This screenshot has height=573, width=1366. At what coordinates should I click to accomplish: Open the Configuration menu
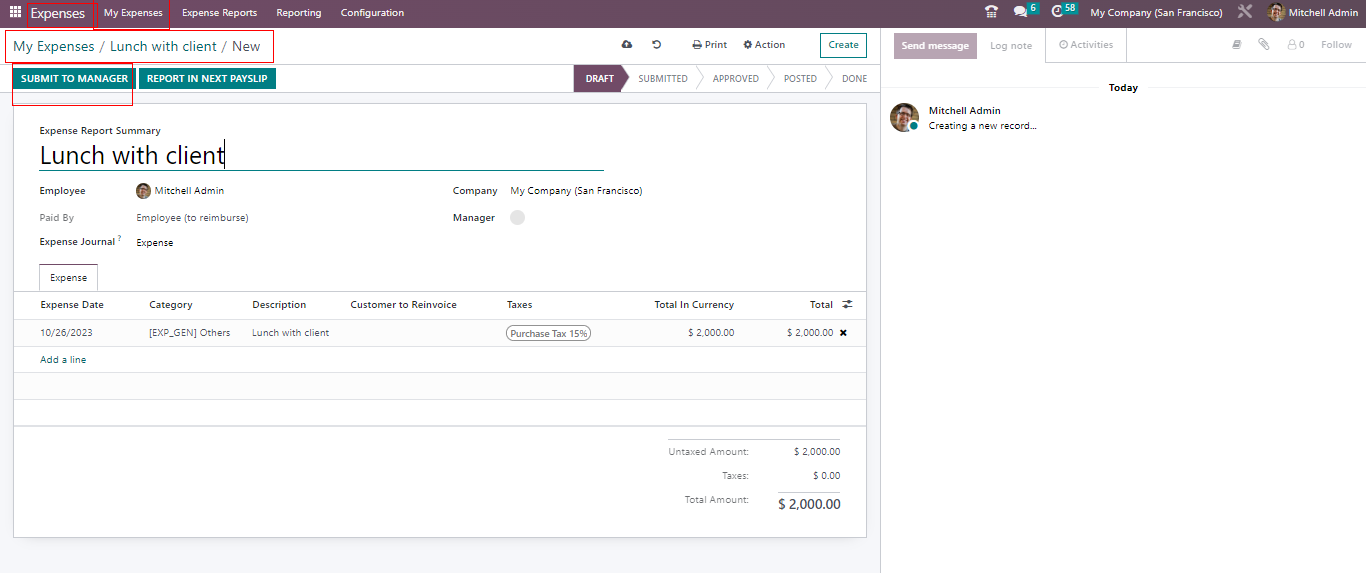pos(372,13)
